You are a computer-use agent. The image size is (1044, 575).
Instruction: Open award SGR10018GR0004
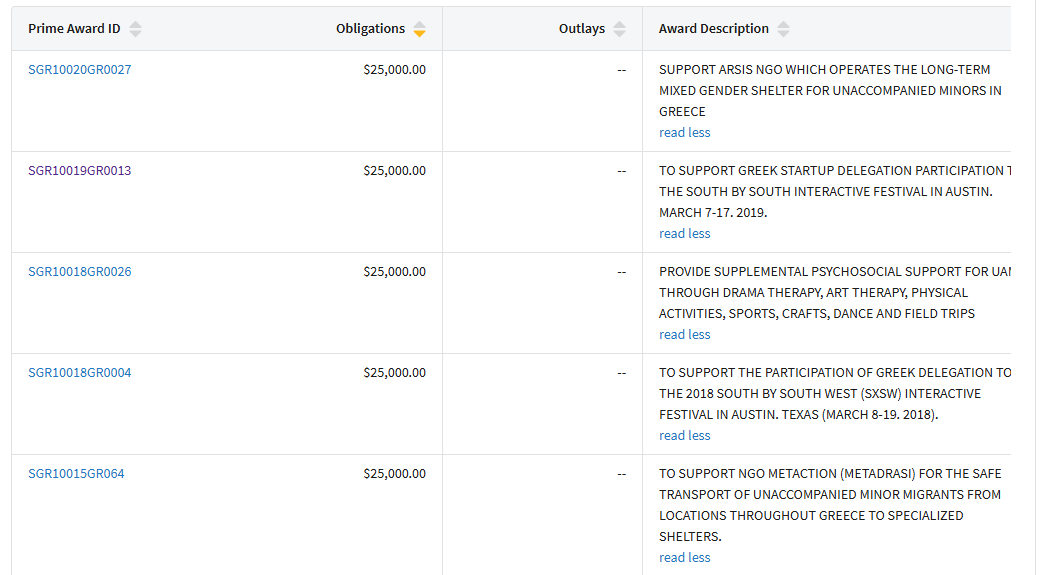click(x=79, y=373)
